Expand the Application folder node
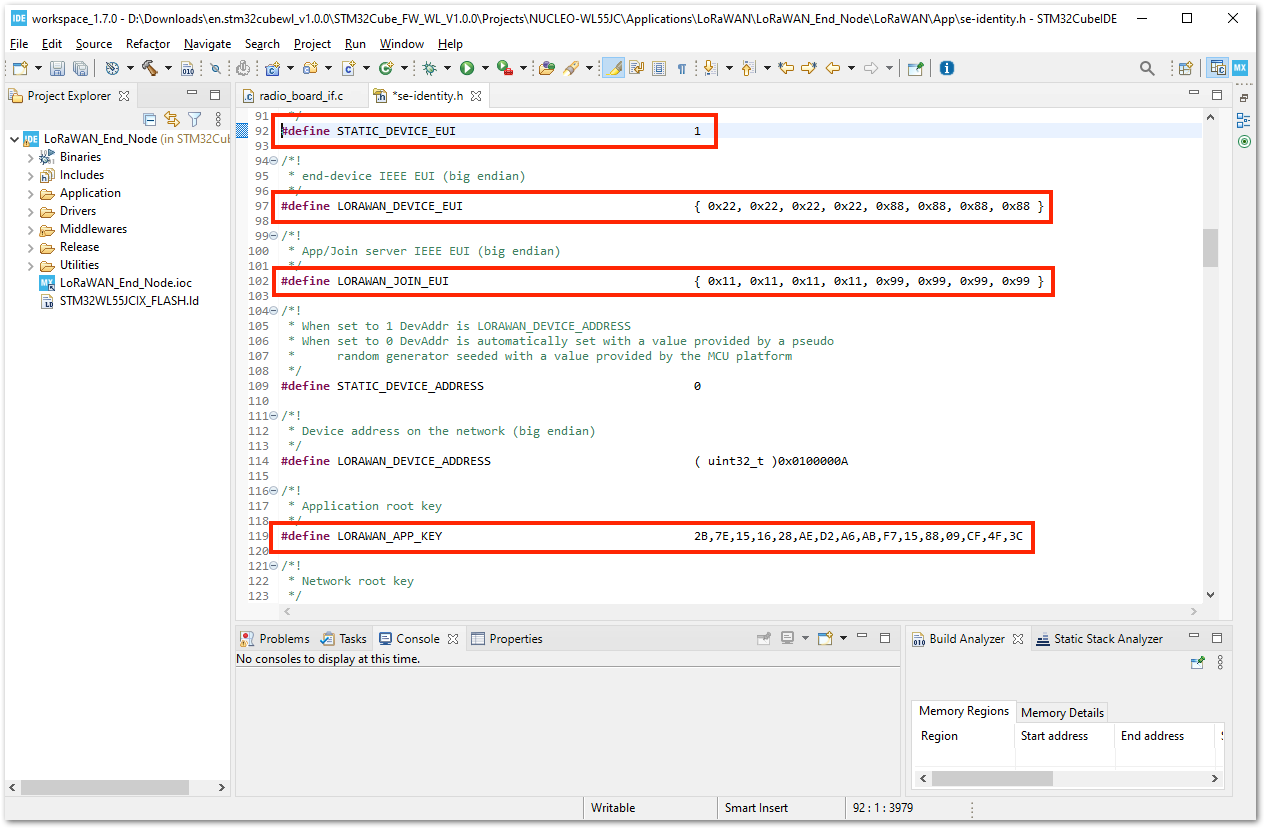 tap(31, 193)
